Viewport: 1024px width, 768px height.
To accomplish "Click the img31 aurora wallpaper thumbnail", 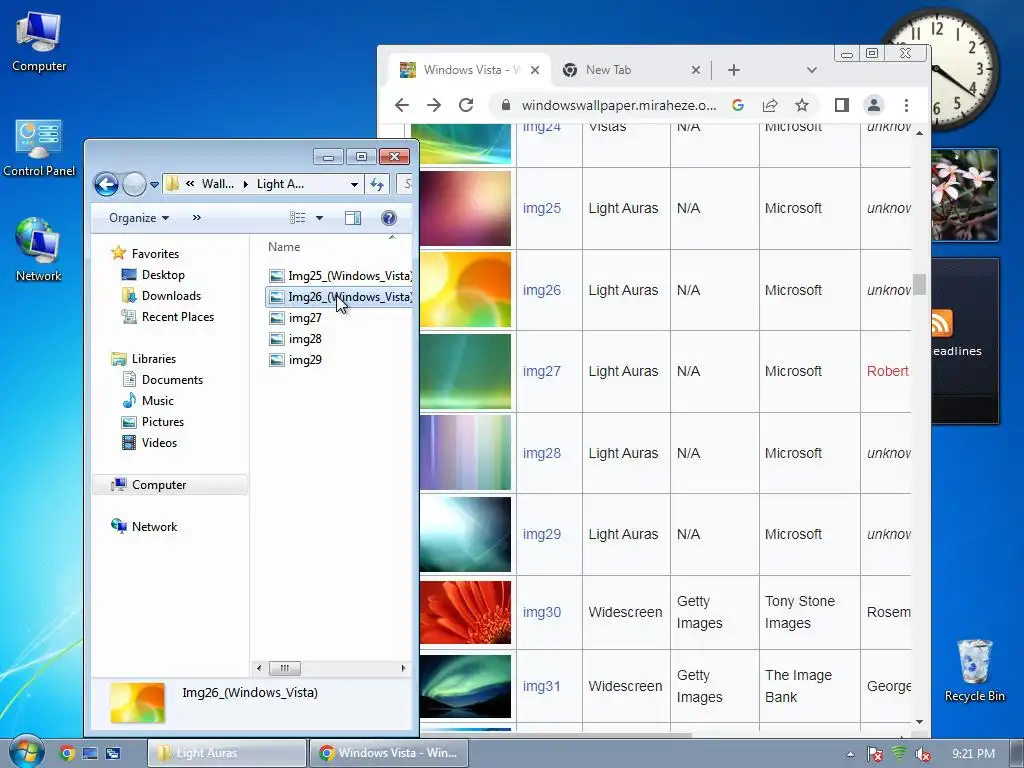I will 465,686.
